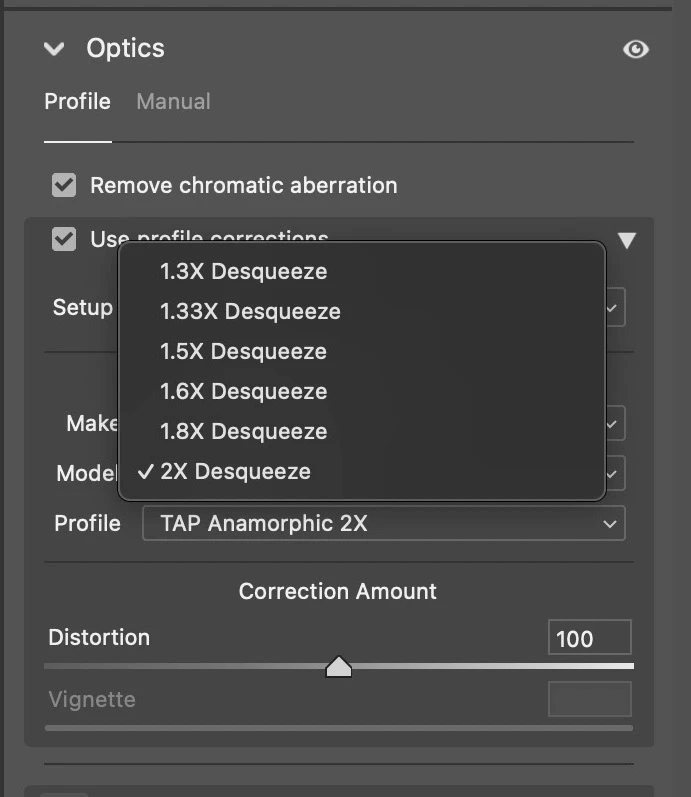Uncheck Remove chromatic aberration
The image size is (691, 797).
(x=64, y=185)
